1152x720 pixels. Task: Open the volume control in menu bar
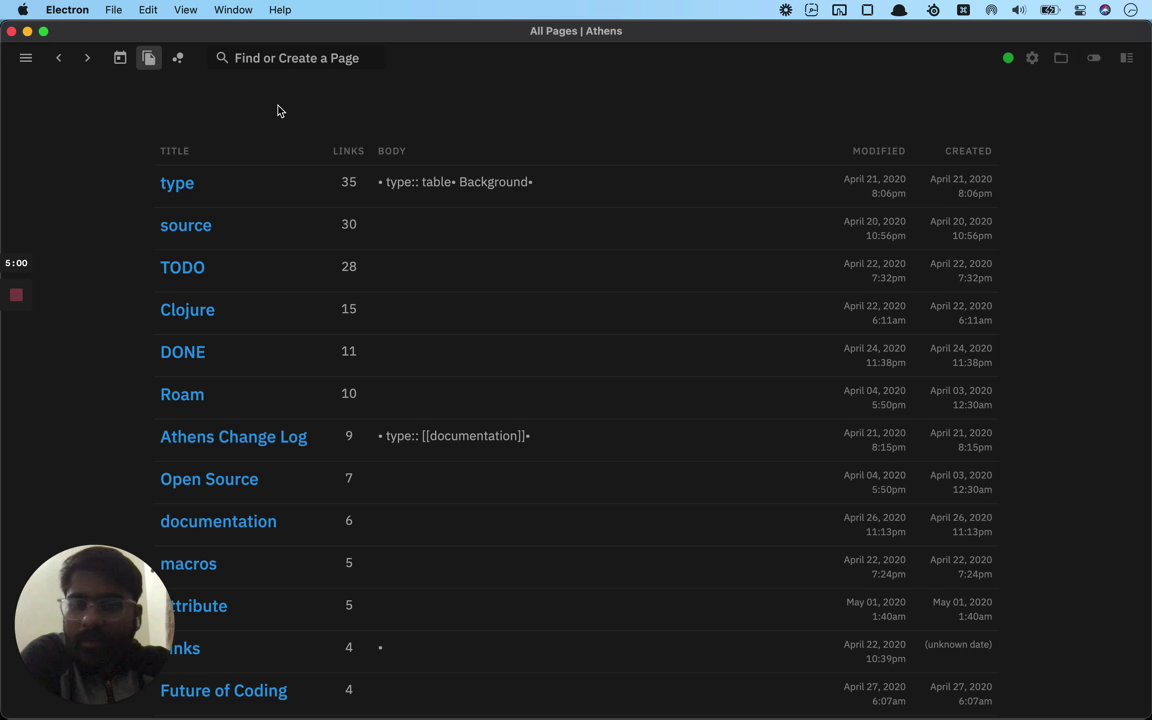(1018, 10)
